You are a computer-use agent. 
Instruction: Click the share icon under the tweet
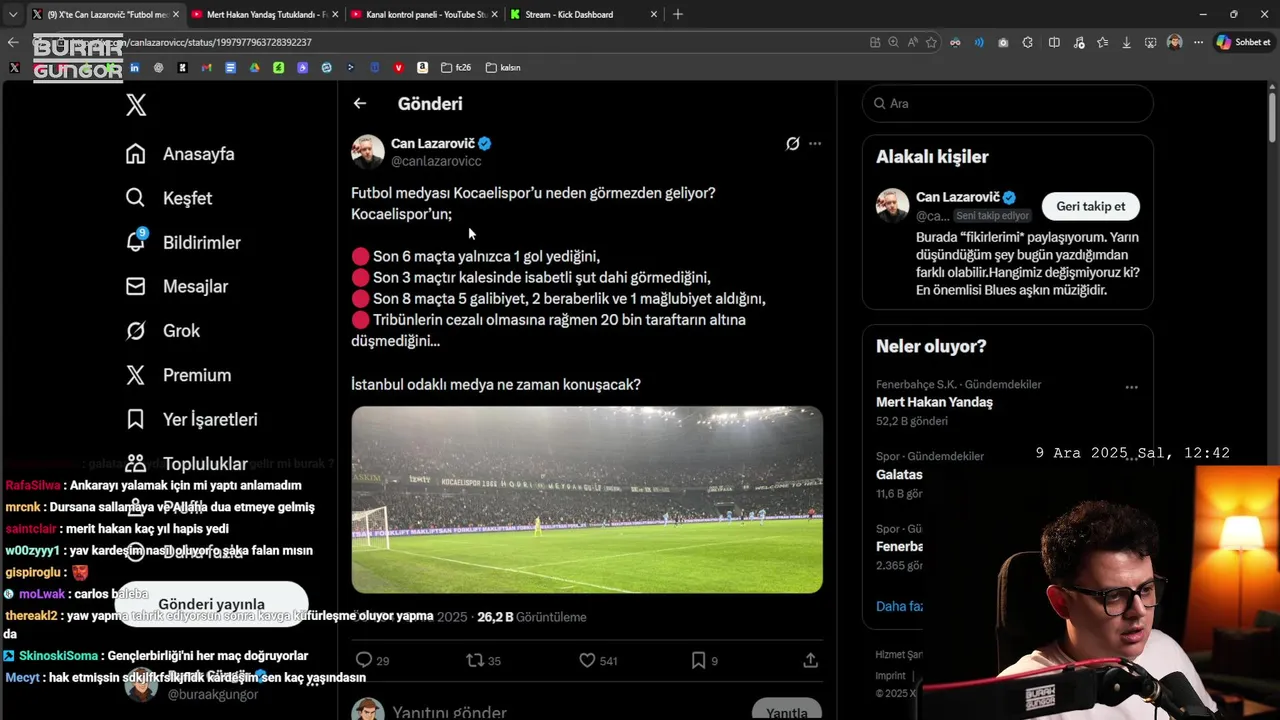tap(810, 660)
